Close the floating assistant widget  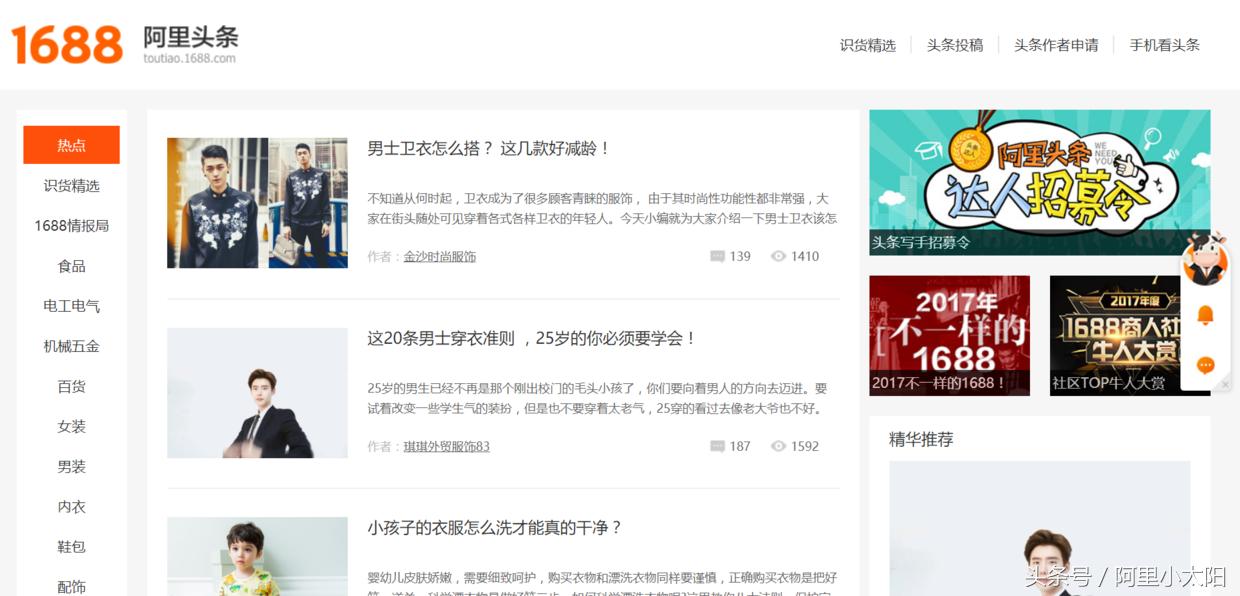1224,385
